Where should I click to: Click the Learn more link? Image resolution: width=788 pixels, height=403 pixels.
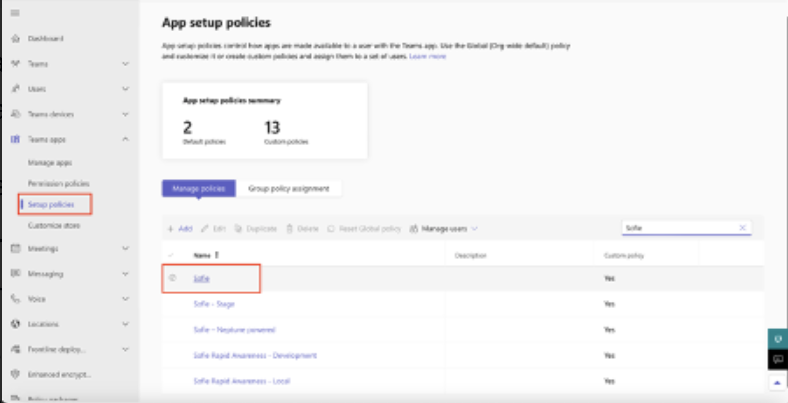point(427,57)
